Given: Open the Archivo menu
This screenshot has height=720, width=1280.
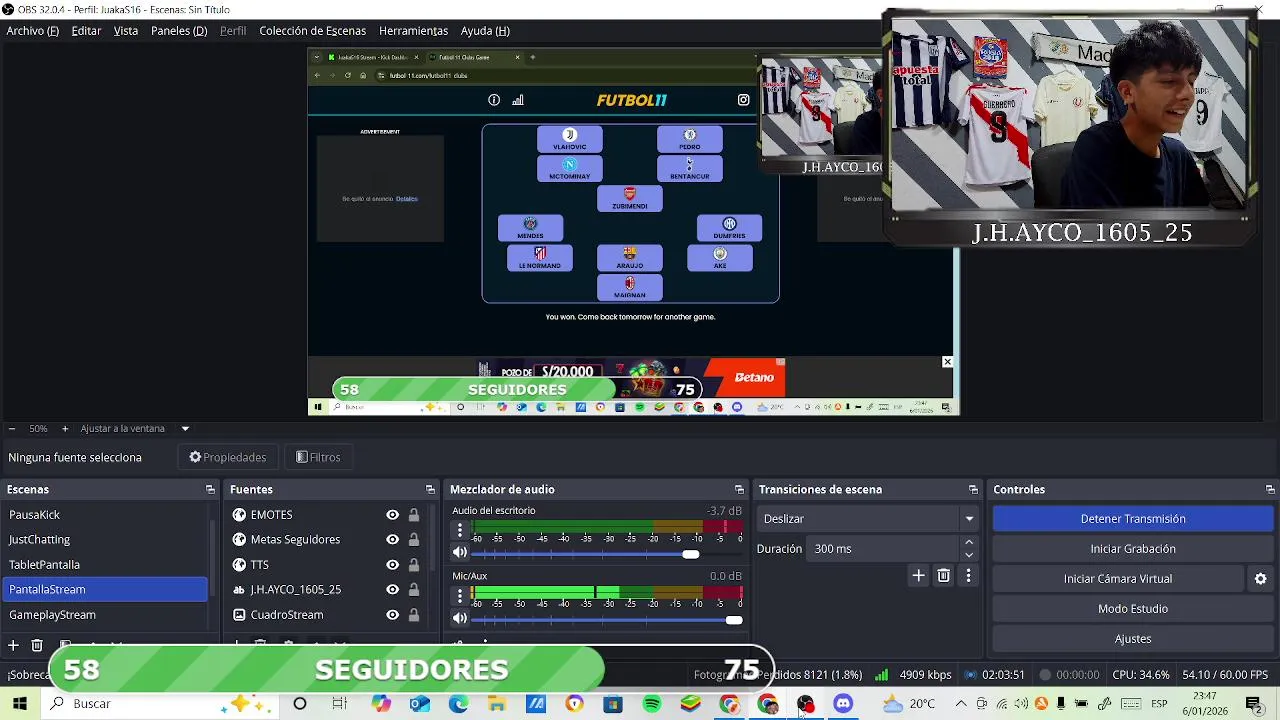Looking at the screenshot, I should (33, 31).
